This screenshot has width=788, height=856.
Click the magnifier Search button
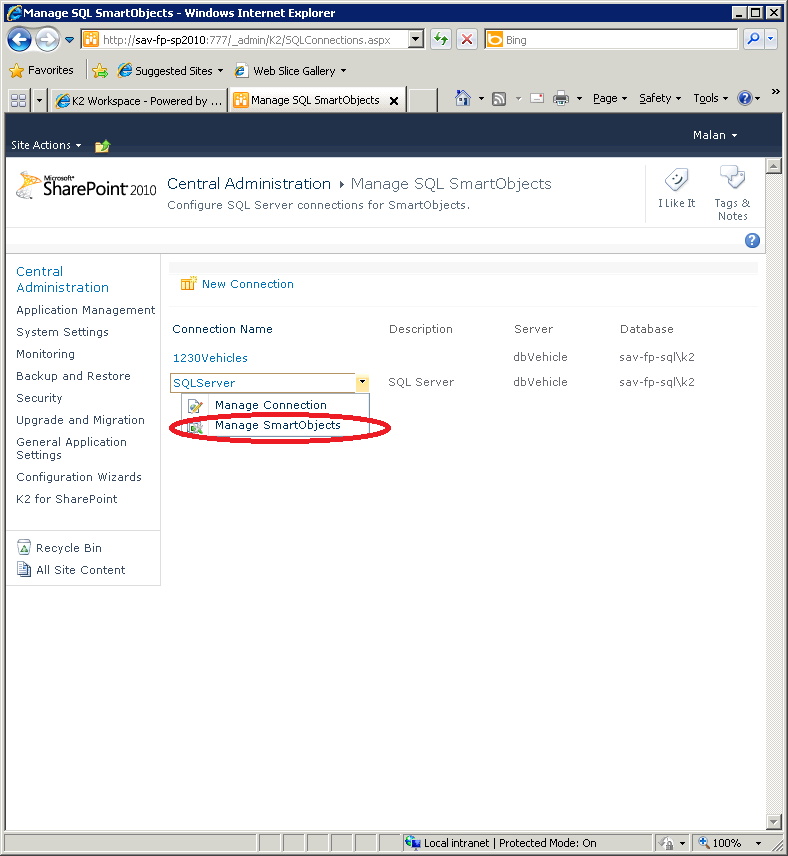[x=754, y=39]
